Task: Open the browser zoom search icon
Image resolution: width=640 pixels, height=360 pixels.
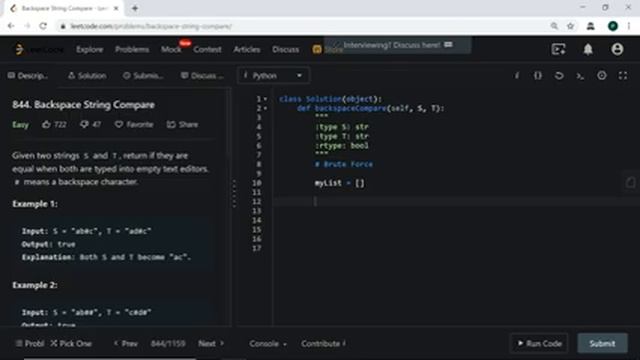Action: tap(554, 26)
